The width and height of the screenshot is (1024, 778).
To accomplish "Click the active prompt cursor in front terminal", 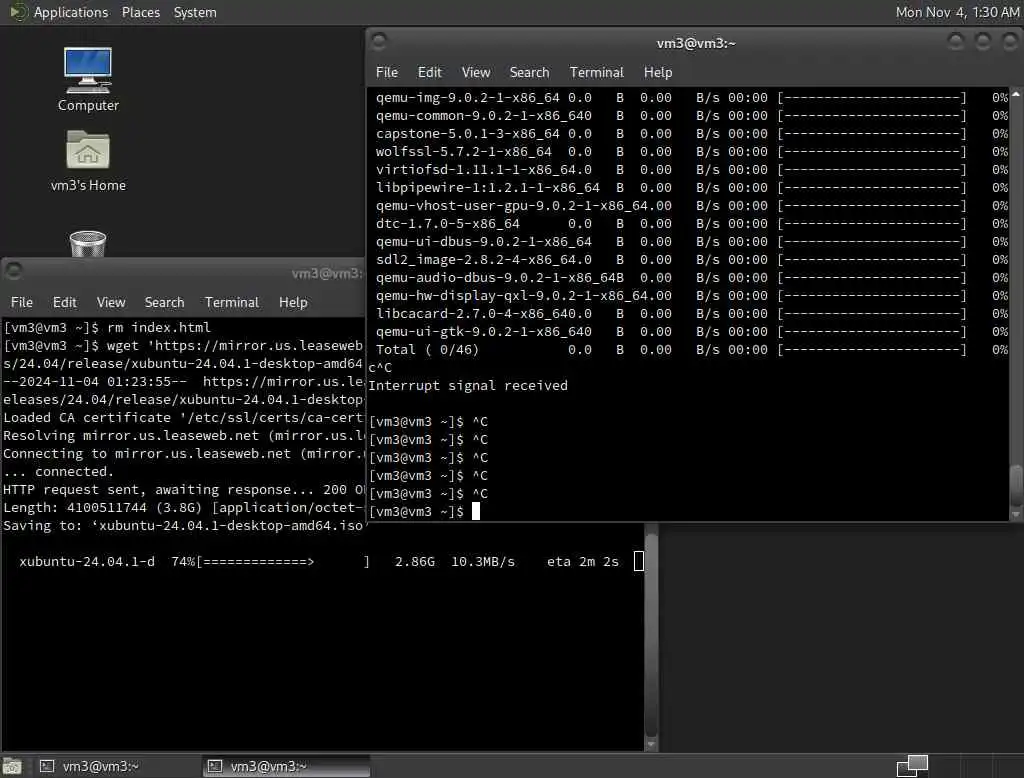I will coord(475,511).
